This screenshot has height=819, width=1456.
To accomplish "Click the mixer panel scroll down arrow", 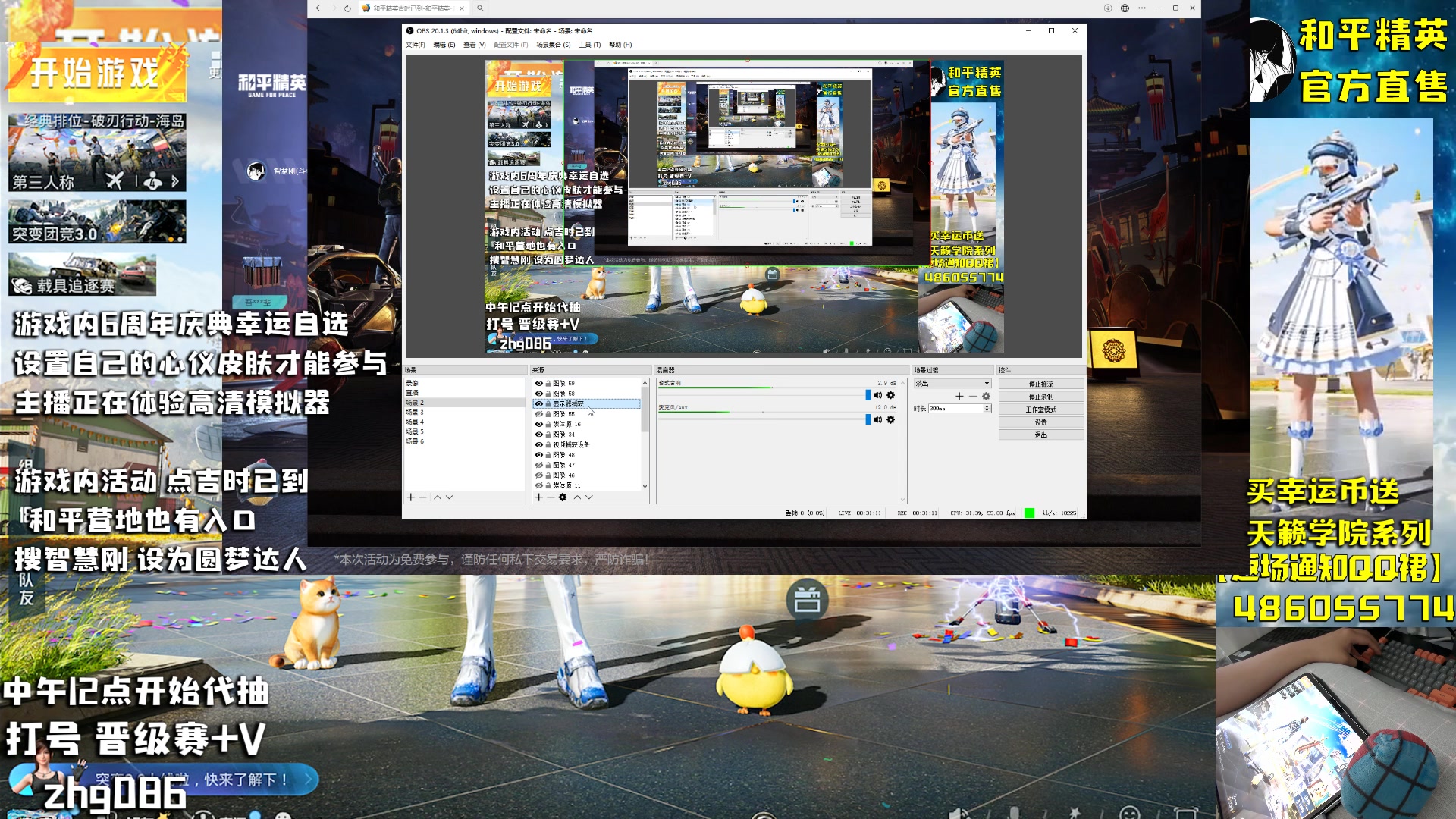I will (902, 500).
